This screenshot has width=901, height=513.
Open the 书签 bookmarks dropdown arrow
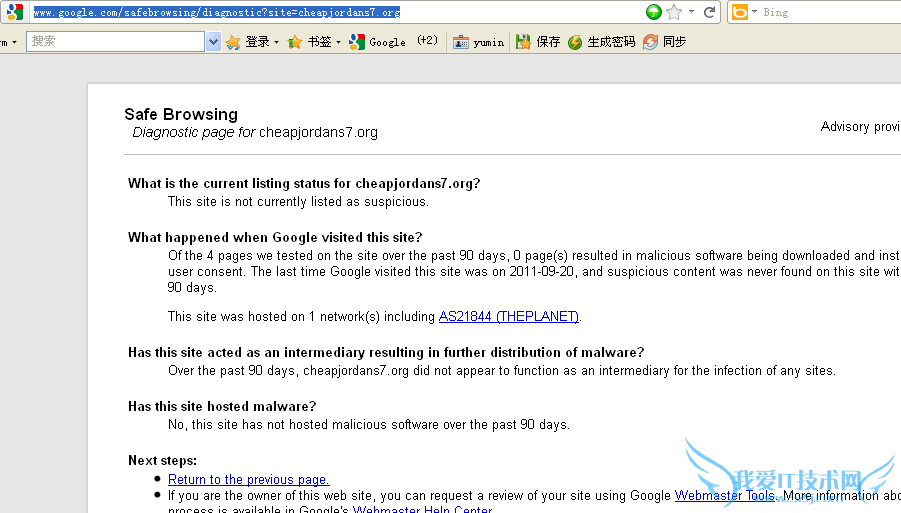[x=338, y=42]
